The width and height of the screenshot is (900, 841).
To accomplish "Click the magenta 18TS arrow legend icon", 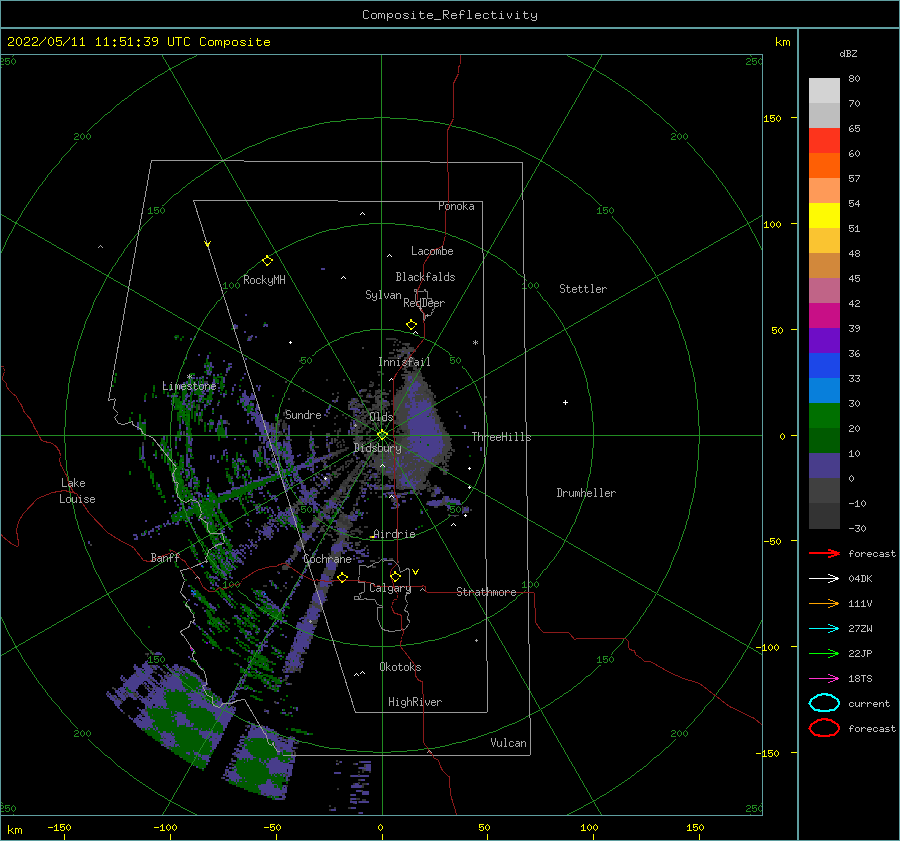I will (824, 679).
